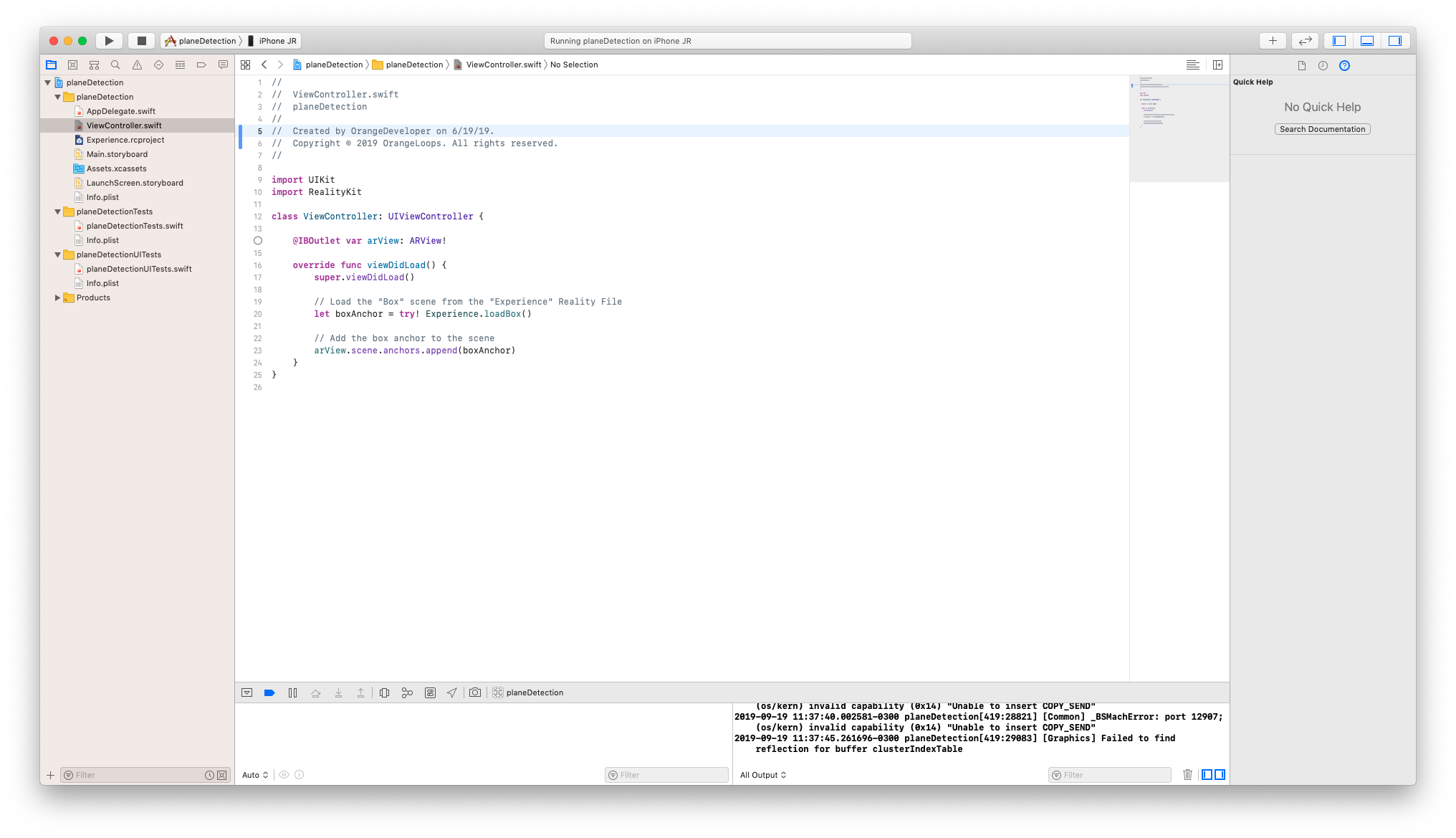The image size is (1456, 838).
Task: Show the History inspector
Action: [1323, 65]
